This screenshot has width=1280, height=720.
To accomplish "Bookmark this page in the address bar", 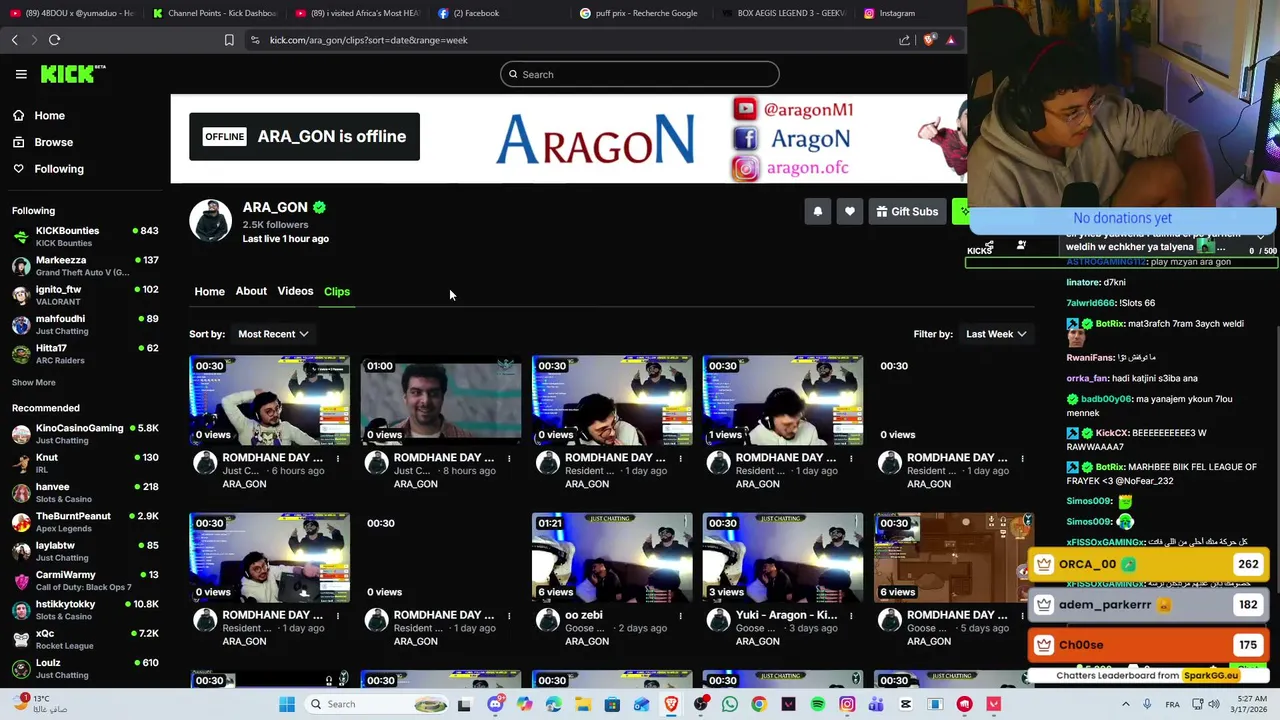I will point(229,40).
